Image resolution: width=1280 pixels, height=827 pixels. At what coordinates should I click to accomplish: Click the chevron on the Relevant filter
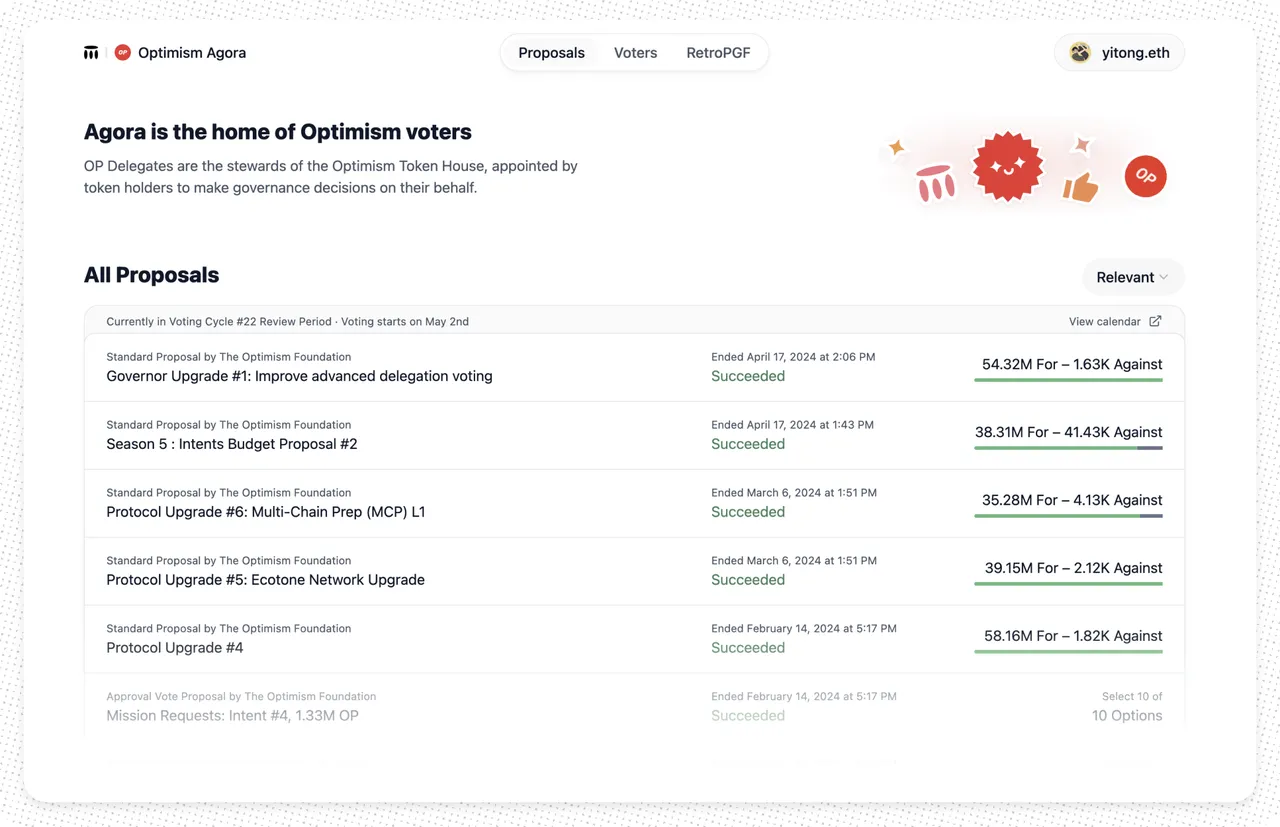(x=1163, y=278)
